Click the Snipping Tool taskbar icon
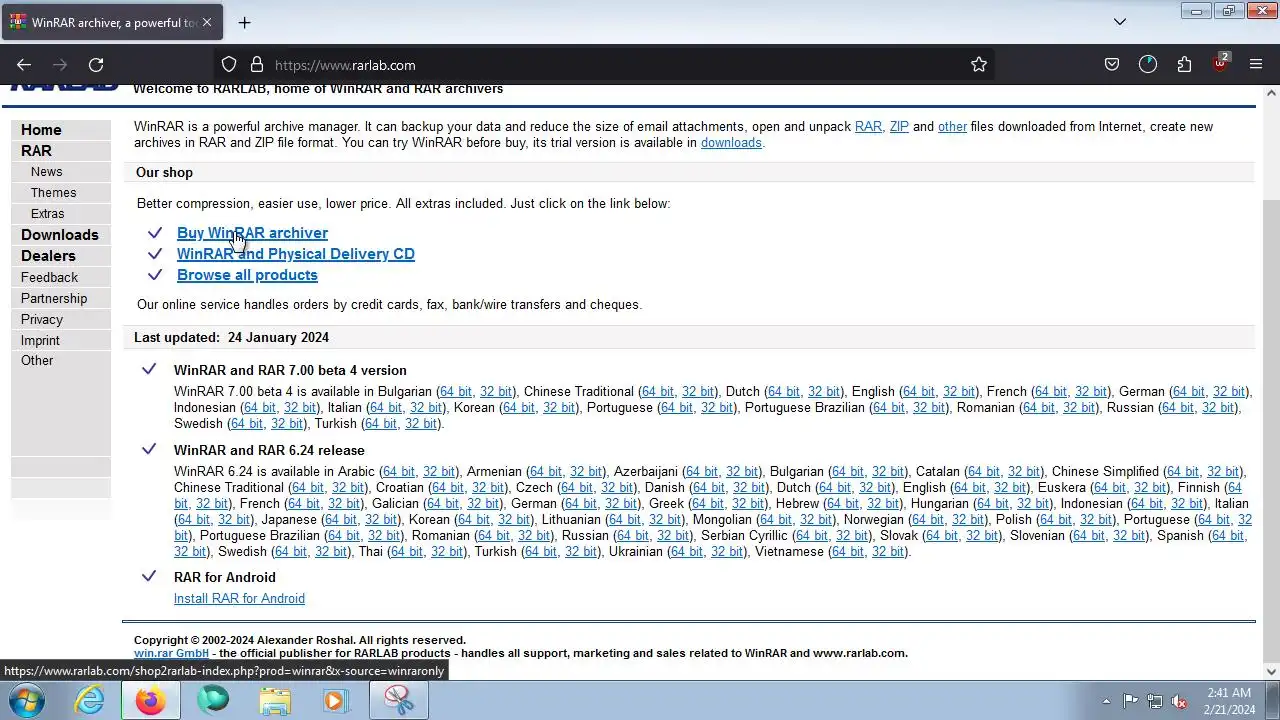The height and width of the screenshot is (720, 1280). tap(399, 701)
